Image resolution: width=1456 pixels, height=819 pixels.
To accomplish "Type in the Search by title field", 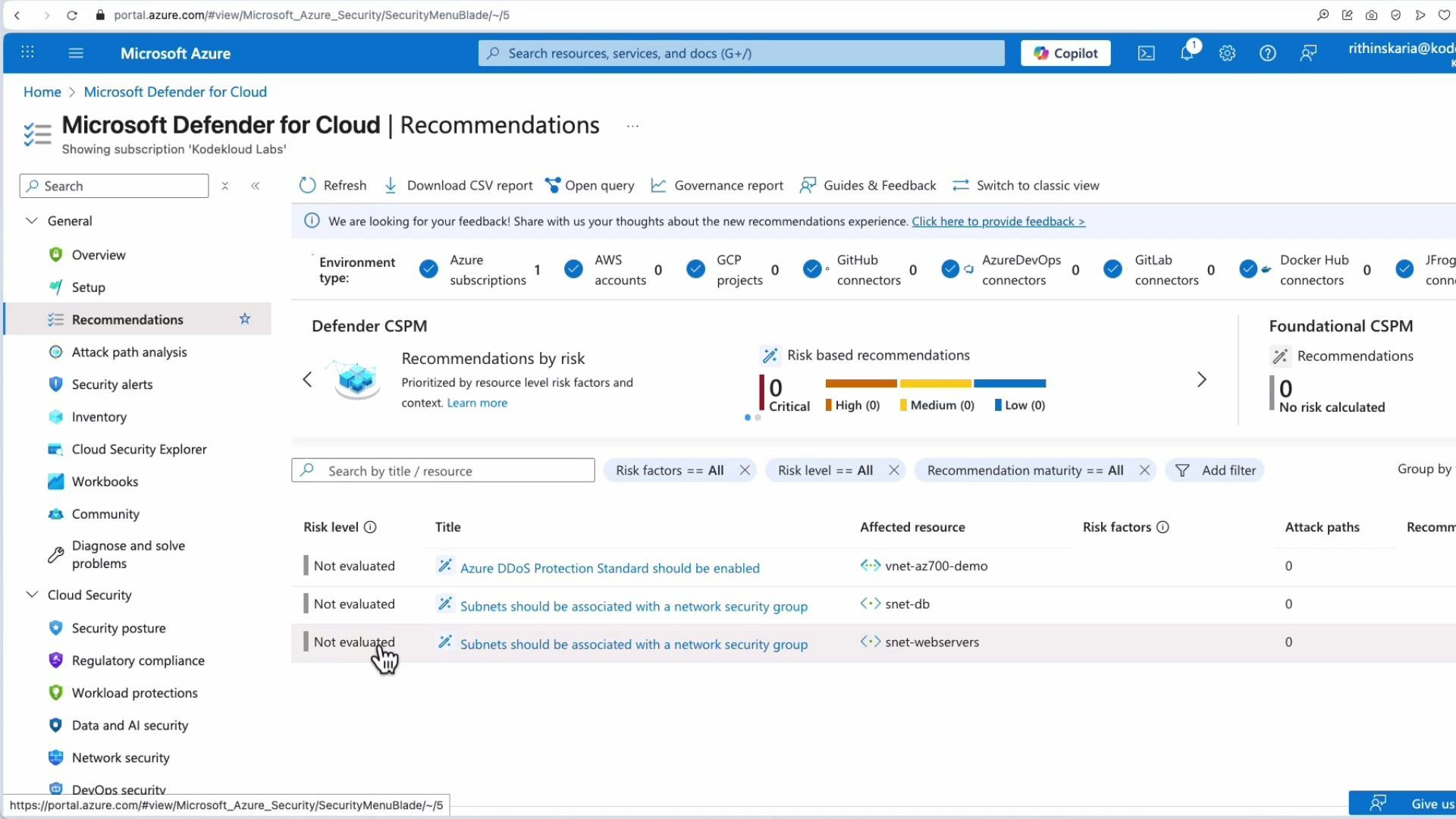I will (444, 470).
